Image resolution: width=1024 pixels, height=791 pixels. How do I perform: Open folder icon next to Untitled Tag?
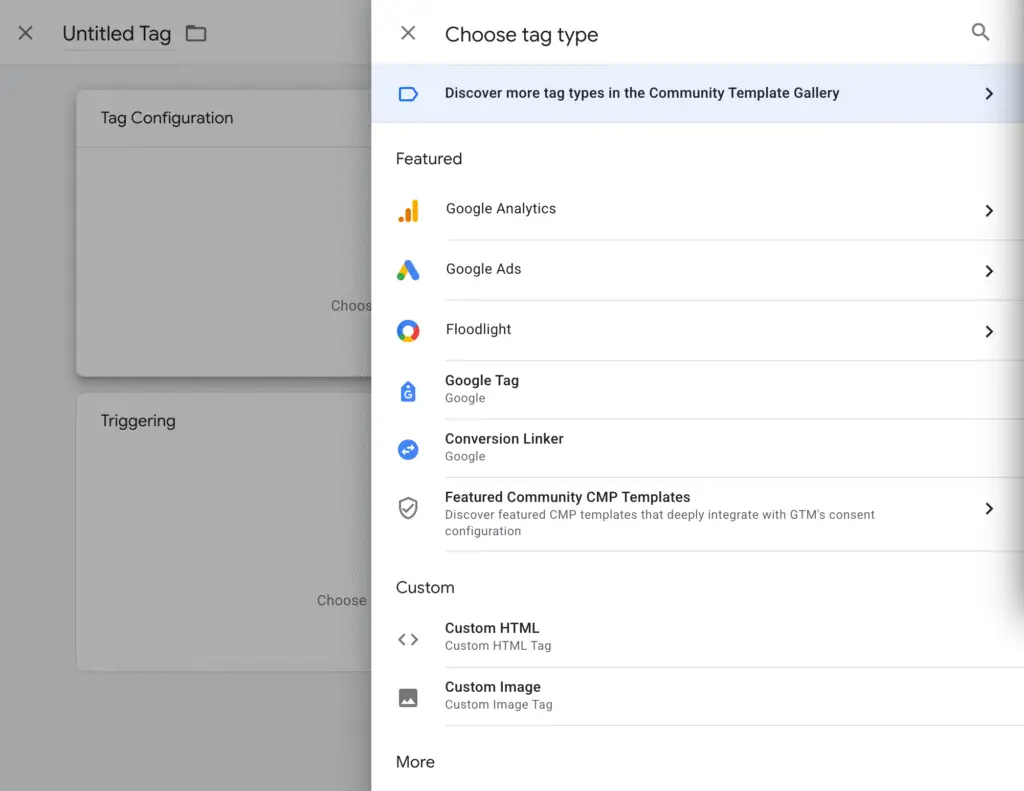pos(196,34)
